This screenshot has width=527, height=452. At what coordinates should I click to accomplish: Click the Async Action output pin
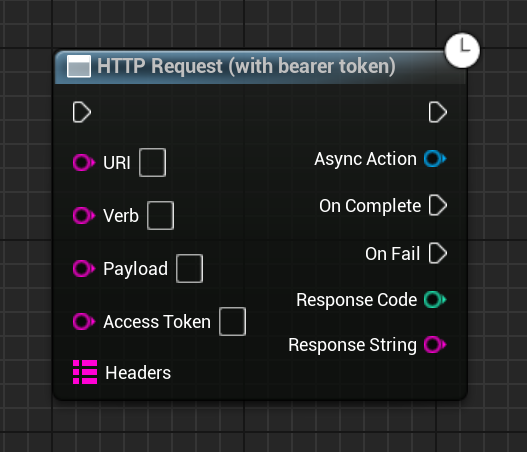coord(435,159)
